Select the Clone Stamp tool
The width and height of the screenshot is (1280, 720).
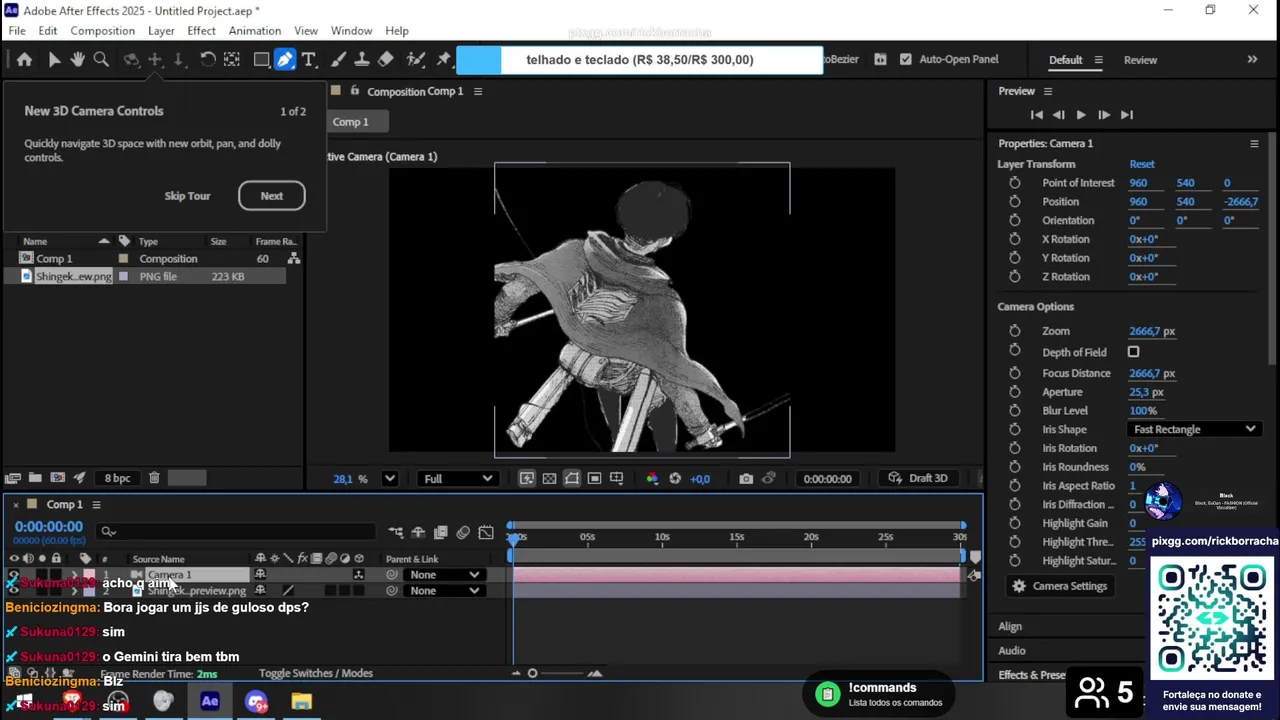362,60
